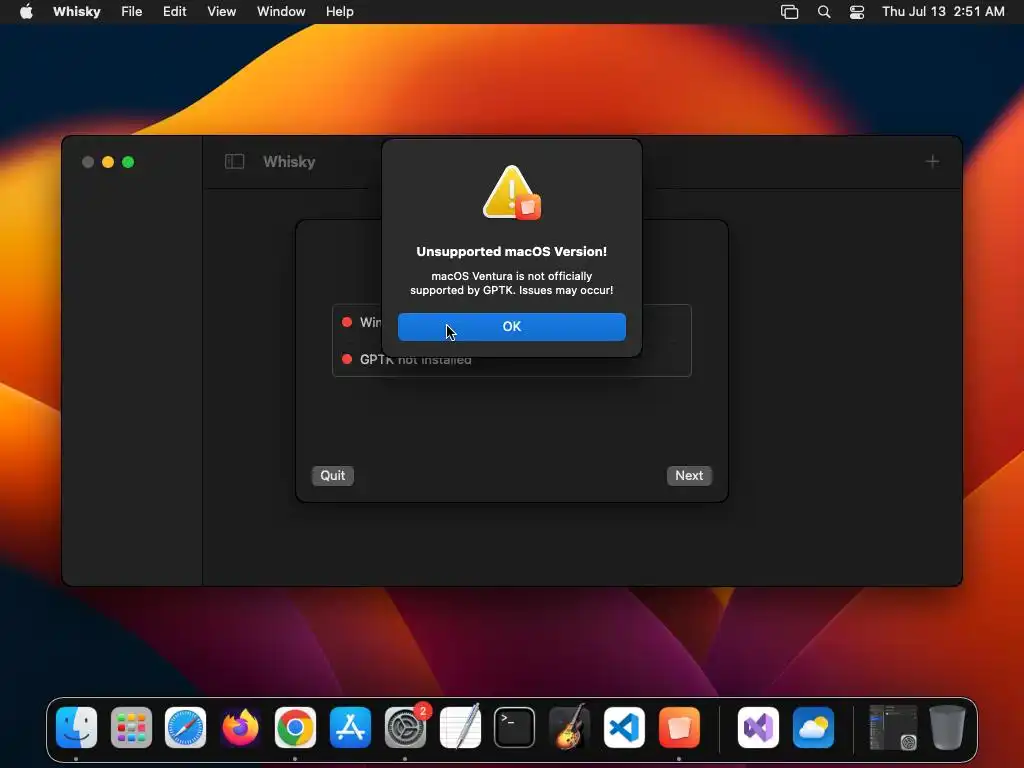The height and width of the screenshot is (768, 1024).
Task: Launch Visual Studio Code from the Dock
Action: click(624, 728)
